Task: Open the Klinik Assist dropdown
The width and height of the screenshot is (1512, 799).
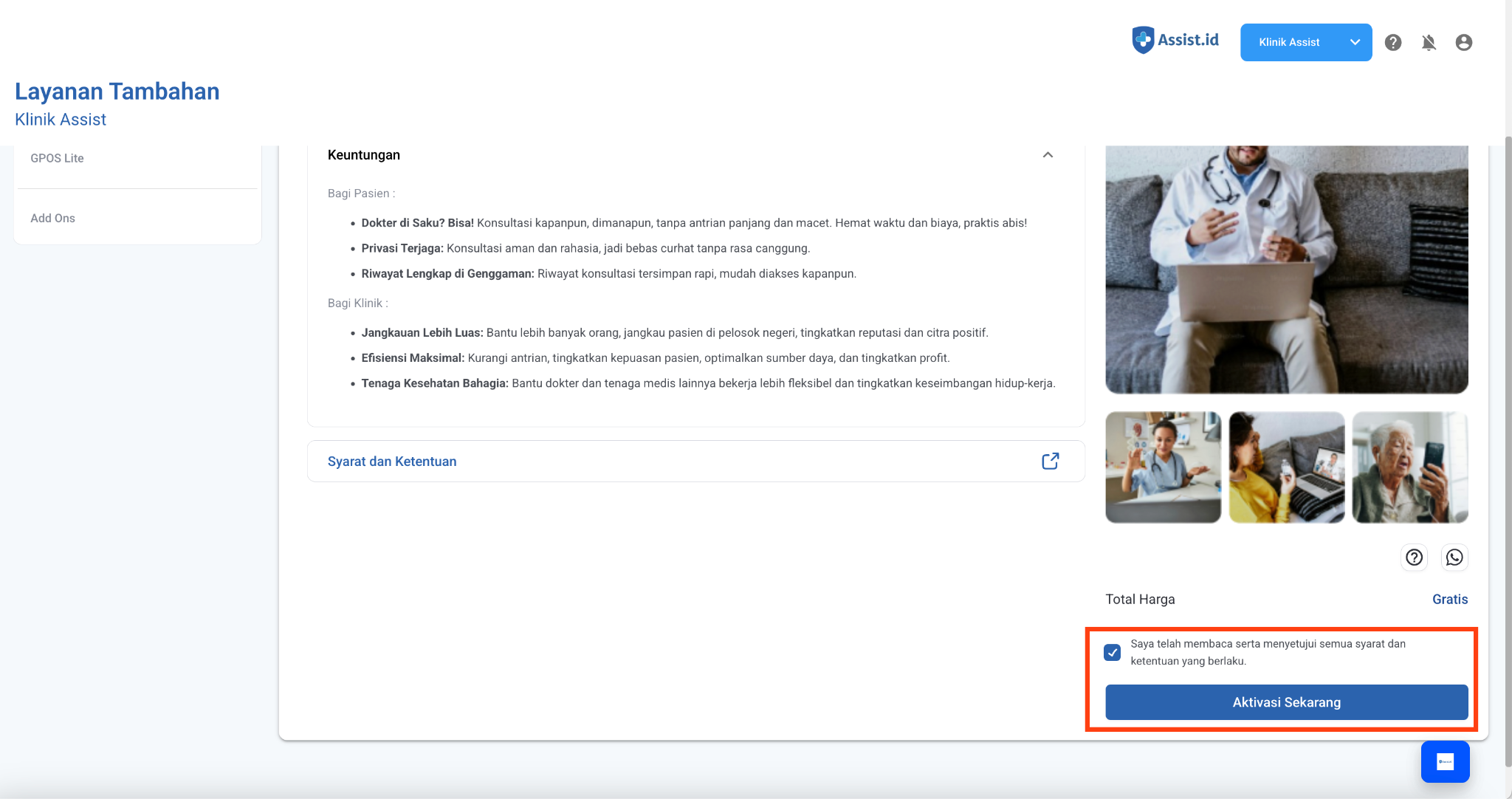Action: click(1305, 42)
